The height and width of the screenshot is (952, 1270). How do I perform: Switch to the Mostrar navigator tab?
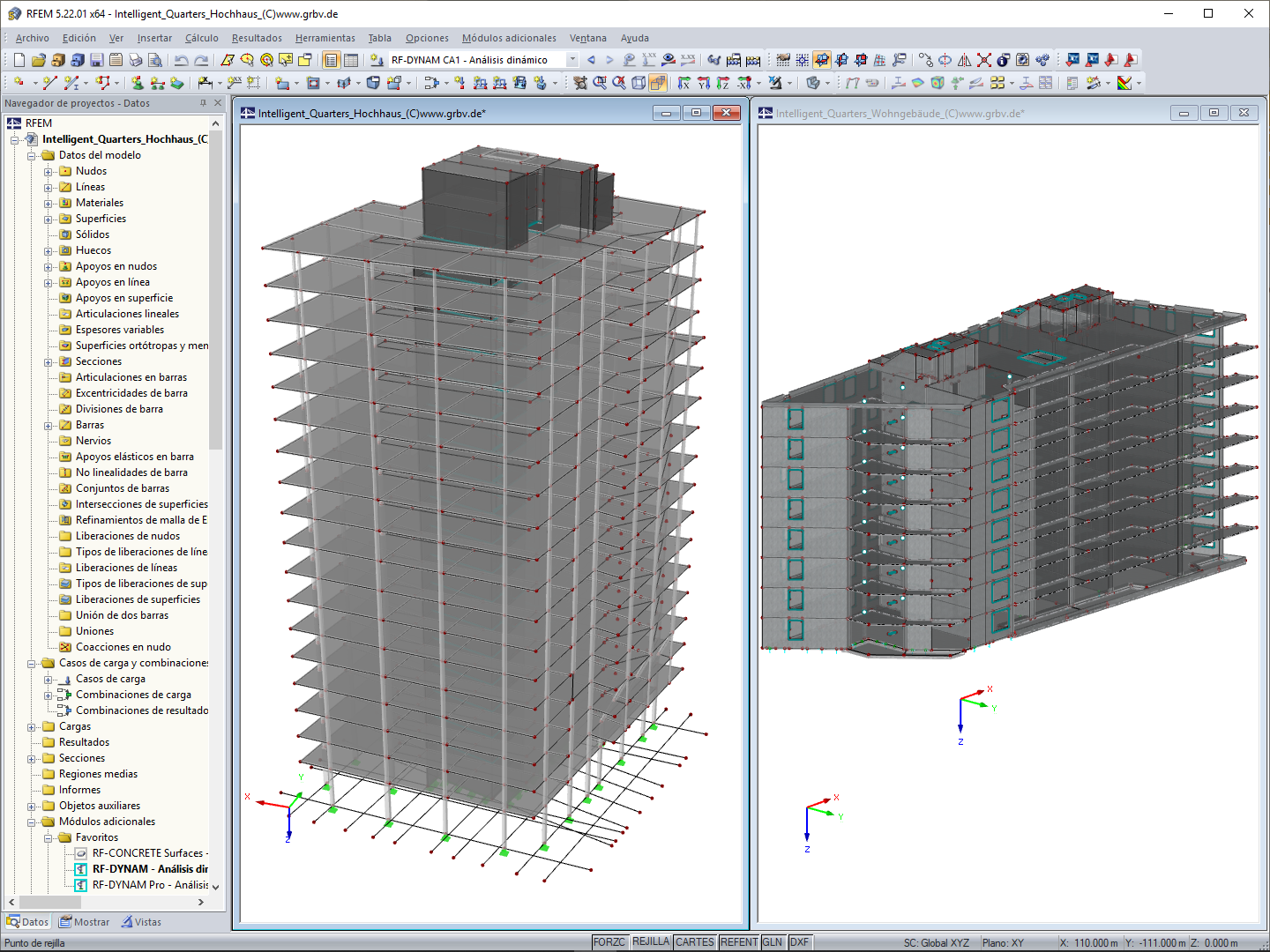(85, 922)
